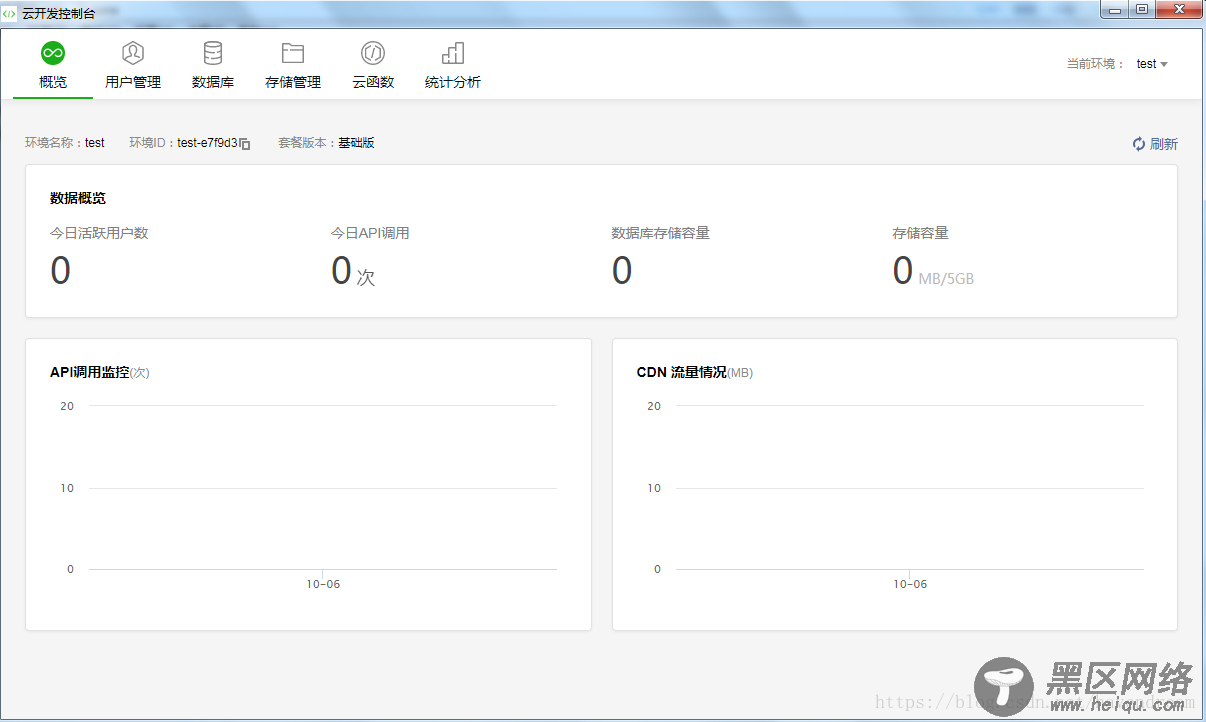Open the 统计分析 statistics chart icon
The image size is (1206, 722).
(x=453, y=53)
